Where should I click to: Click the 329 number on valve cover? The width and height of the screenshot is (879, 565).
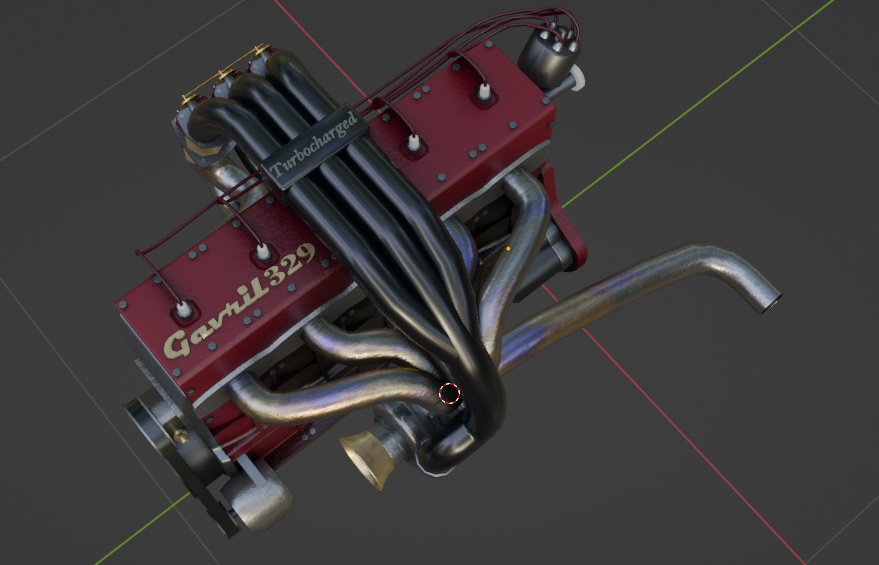coord(290,266)
